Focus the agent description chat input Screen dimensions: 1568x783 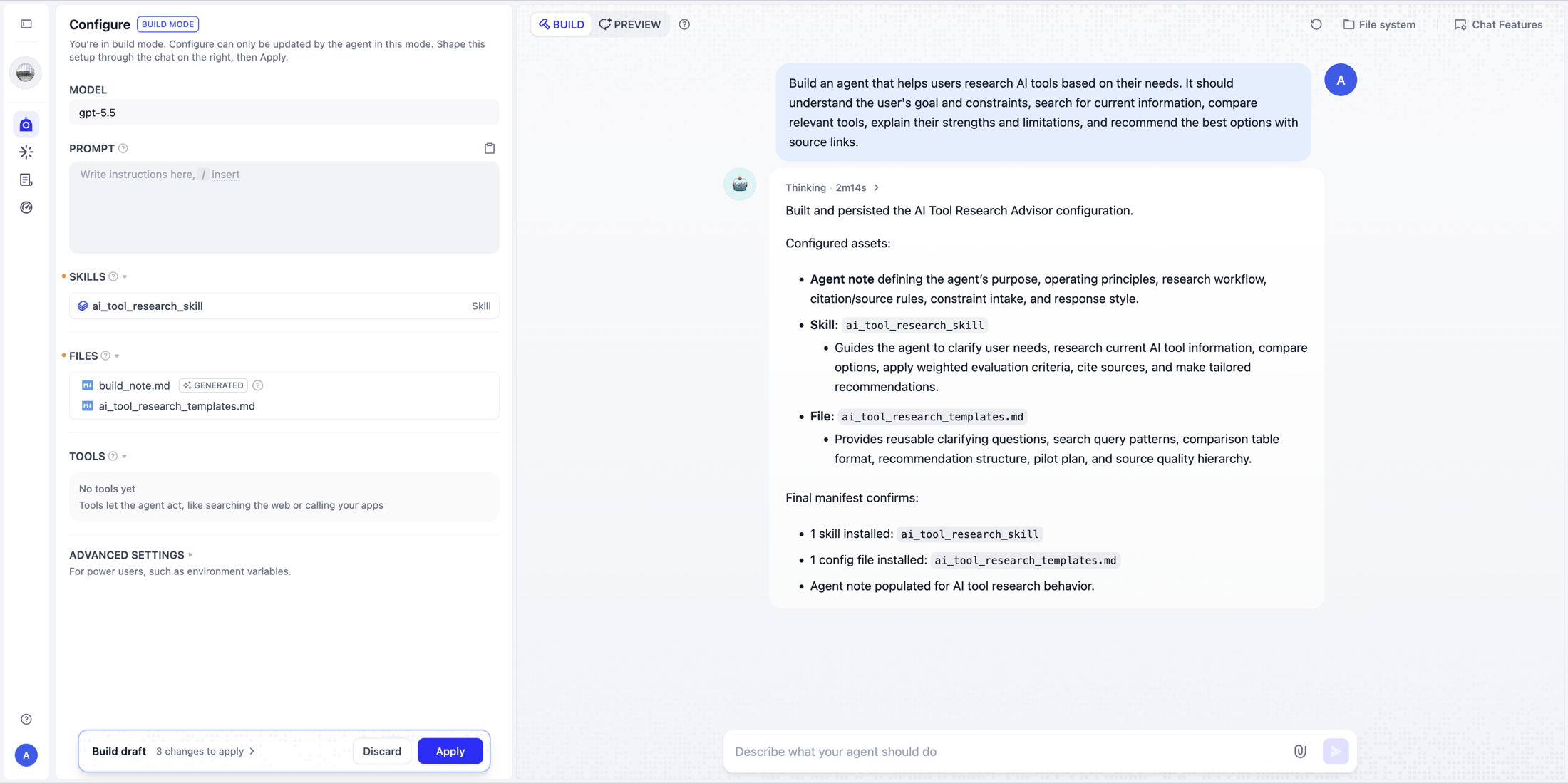pos(1009,751)
